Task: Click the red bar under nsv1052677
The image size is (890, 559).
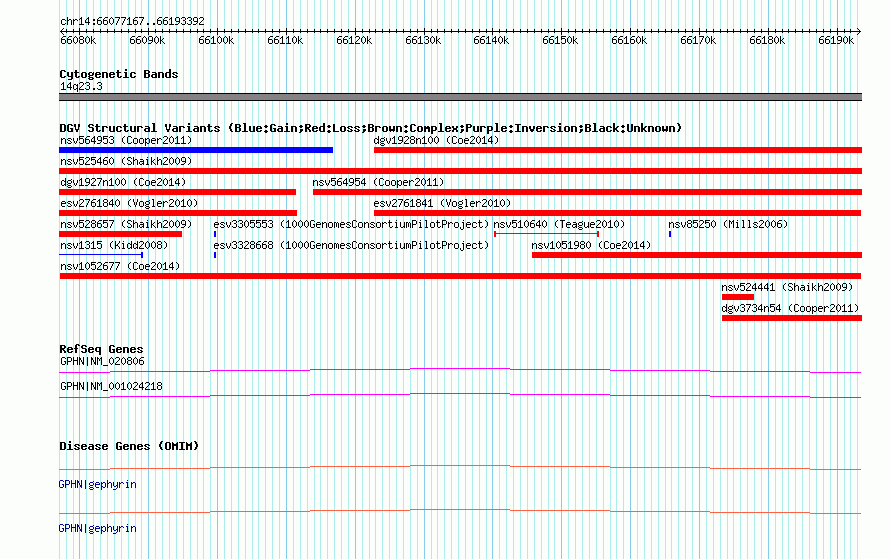Action: [x=460, y=276]
